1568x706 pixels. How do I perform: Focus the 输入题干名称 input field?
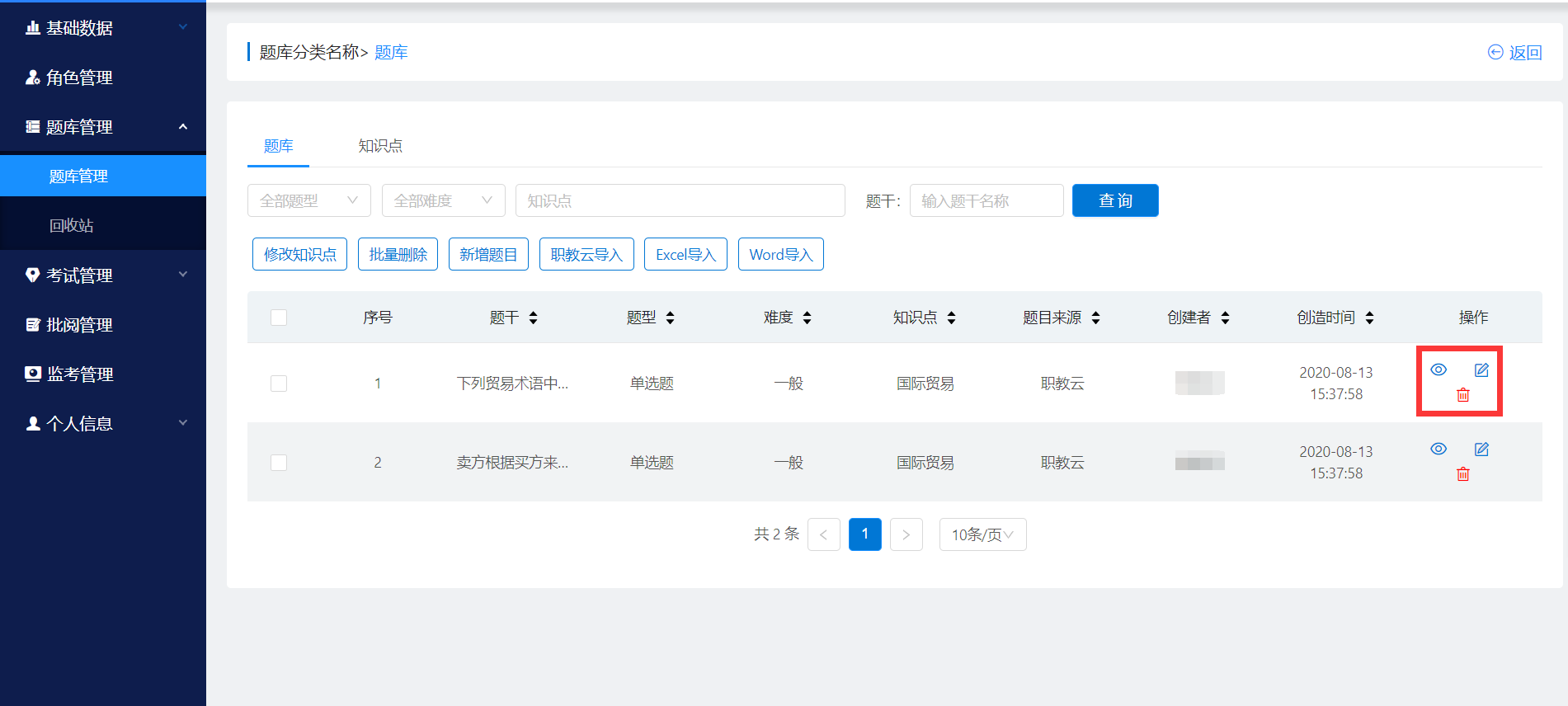pos(986,200)
